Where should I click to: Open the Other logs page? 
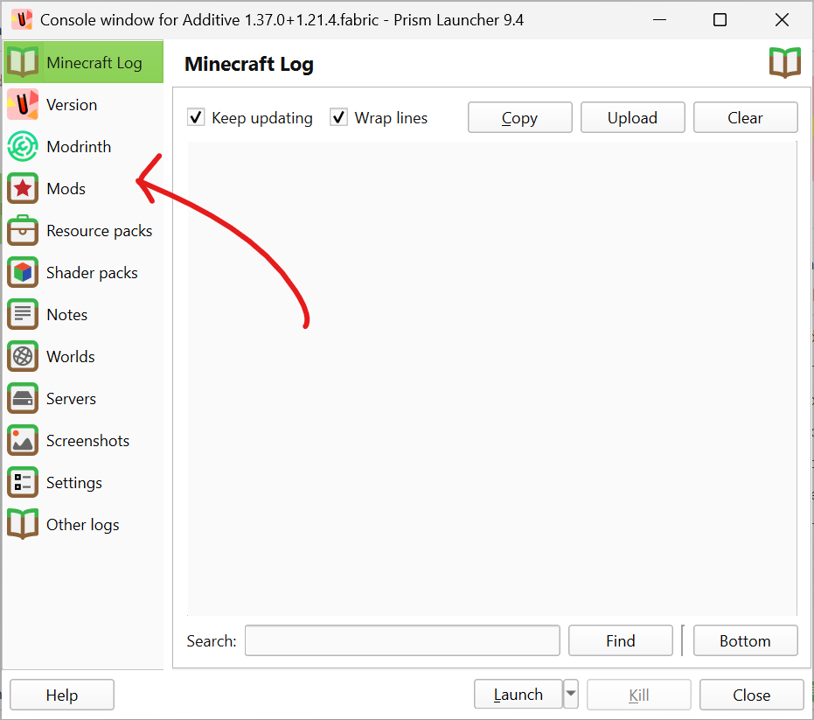point(82,525)
